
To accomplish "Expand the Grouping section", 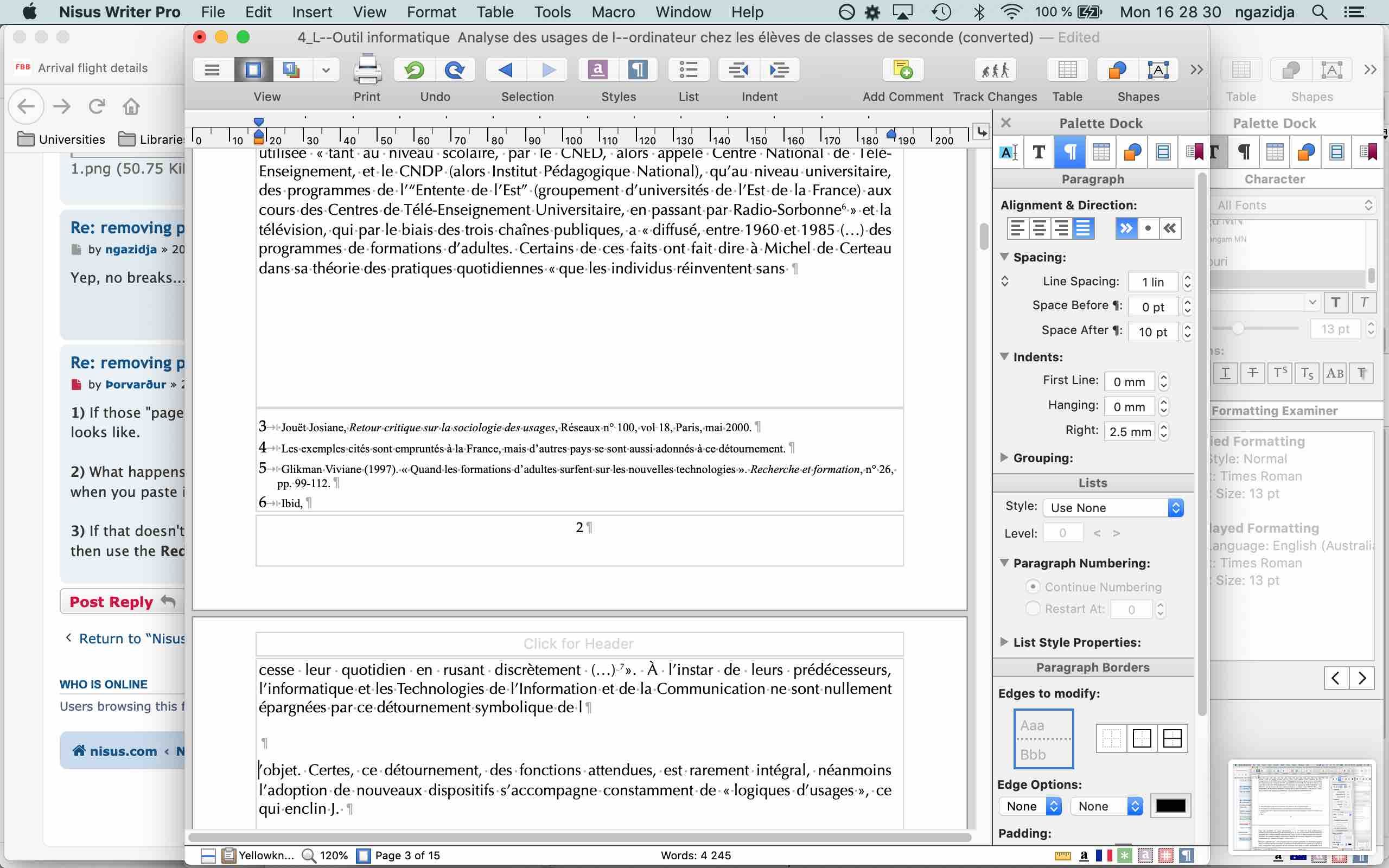I will [1004, 457].
